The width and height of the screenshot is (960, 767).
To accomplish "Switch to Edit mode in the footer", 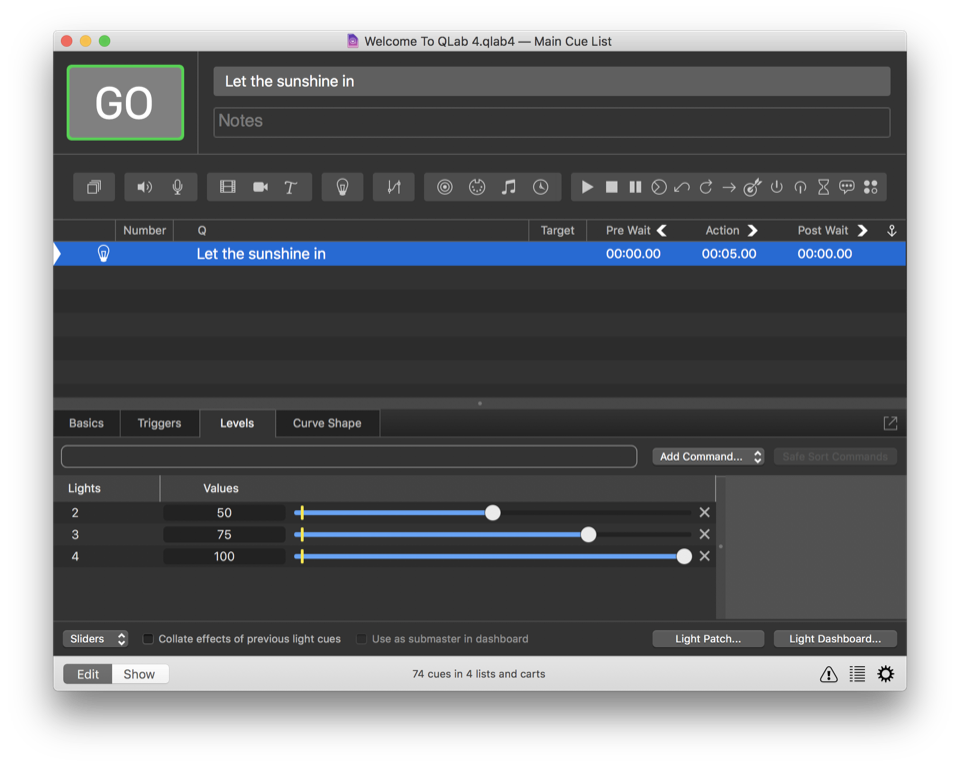I will [88, 674].
